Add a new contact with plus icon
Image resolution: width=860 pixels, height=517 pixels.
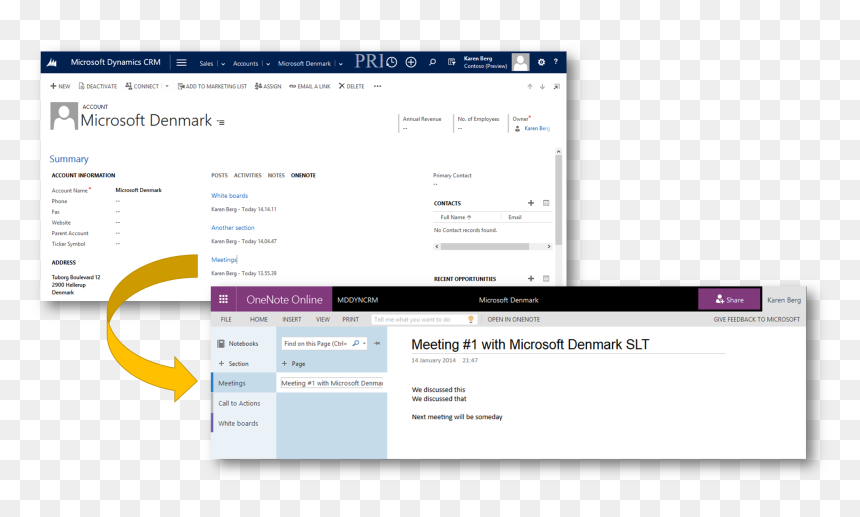pos(531,203)
